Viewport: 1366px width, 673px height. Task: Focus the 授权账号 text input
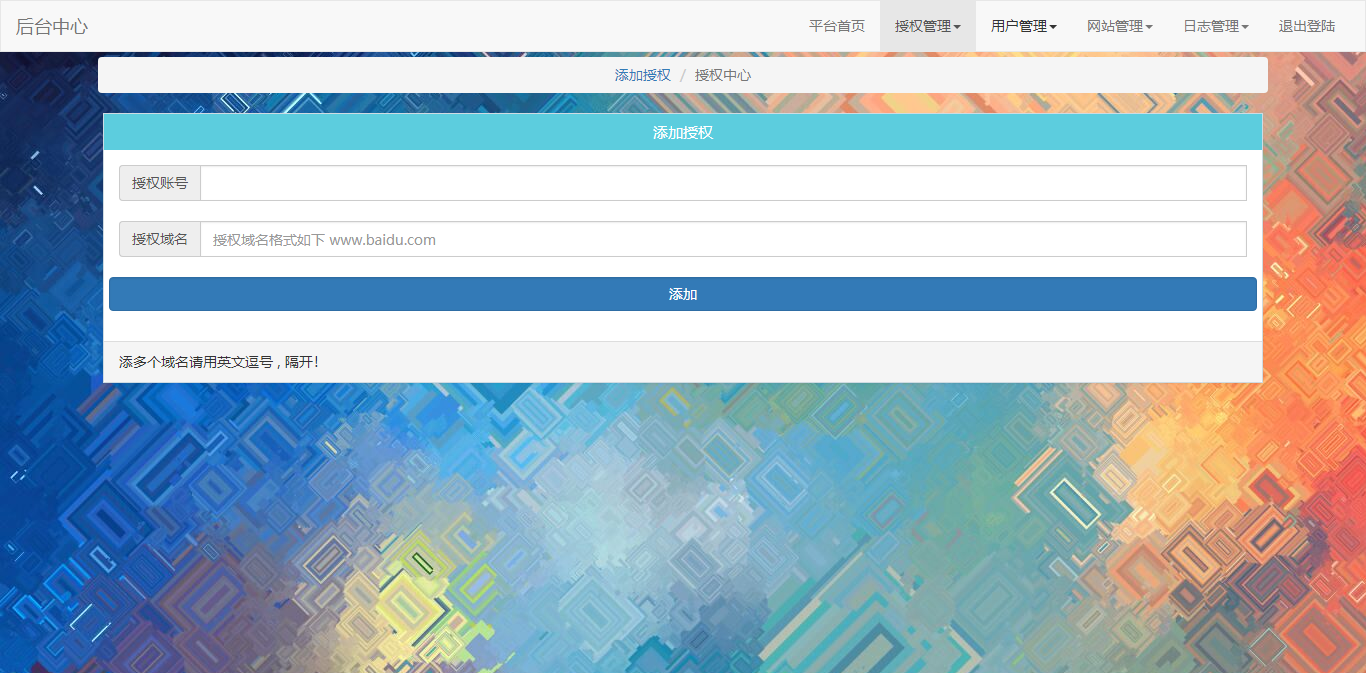pyautogui.click(x=722, y=183)
